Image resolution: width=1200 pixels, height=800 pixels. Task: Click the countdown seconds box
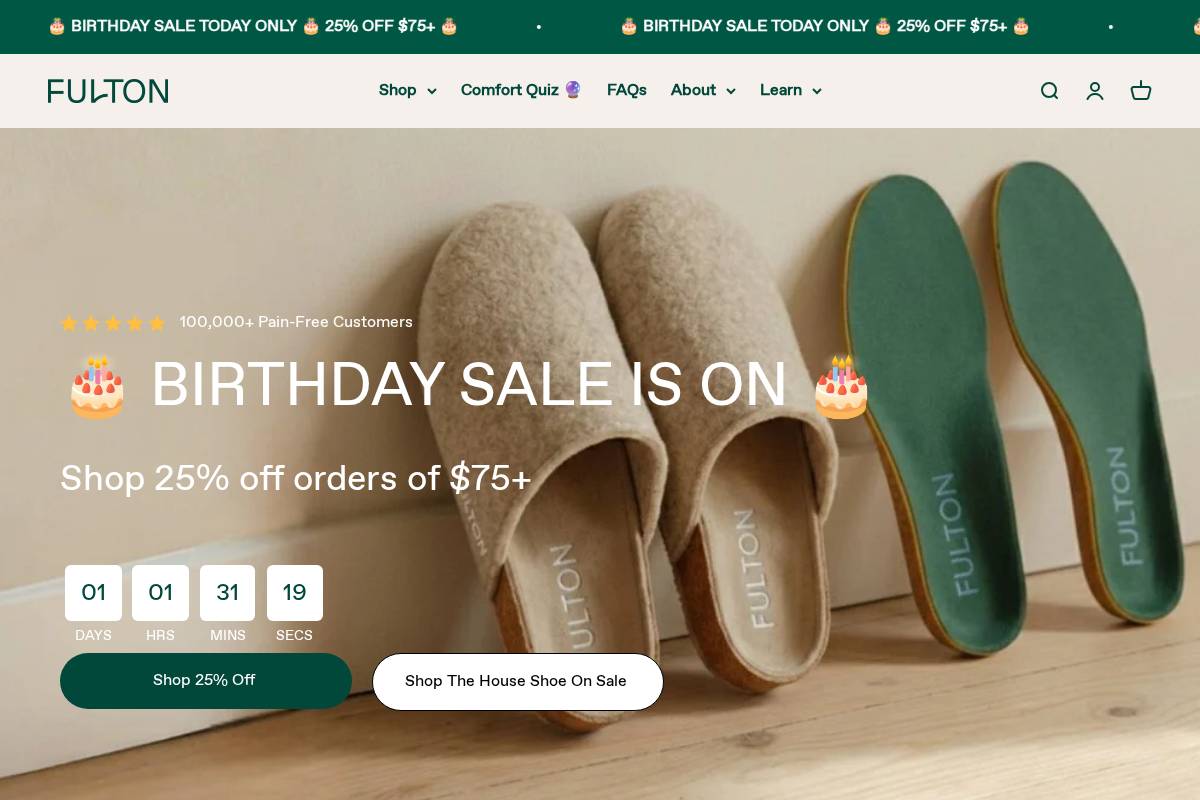click(295, 593)
